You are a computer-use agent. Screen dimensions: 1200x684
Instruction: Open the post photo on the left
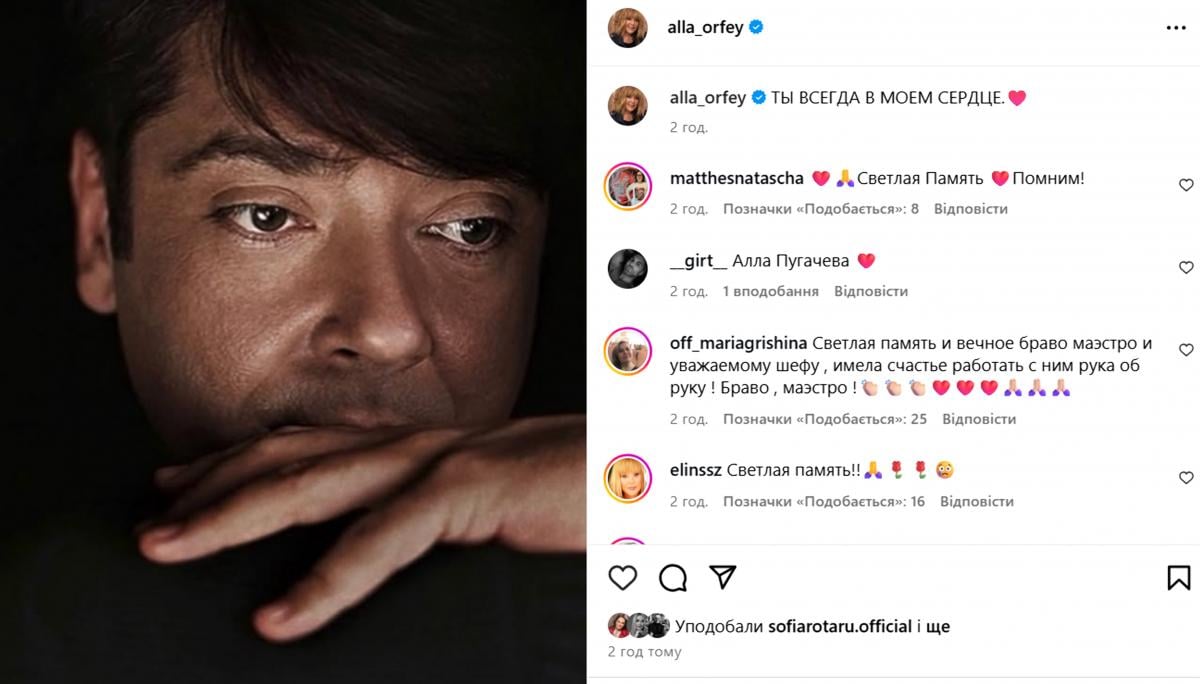(293, 342)
